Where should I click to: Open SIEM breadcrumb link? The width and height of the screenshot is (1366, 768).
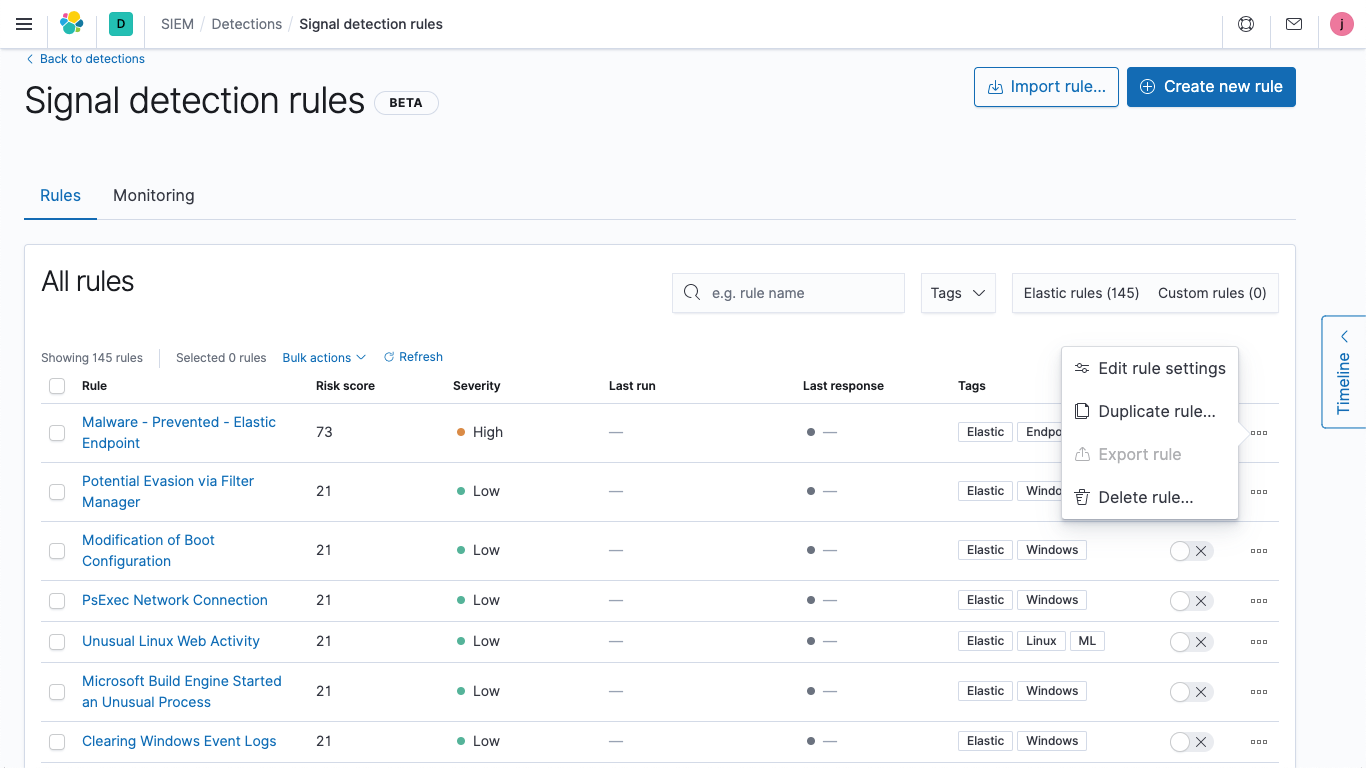tap(177, 24)
